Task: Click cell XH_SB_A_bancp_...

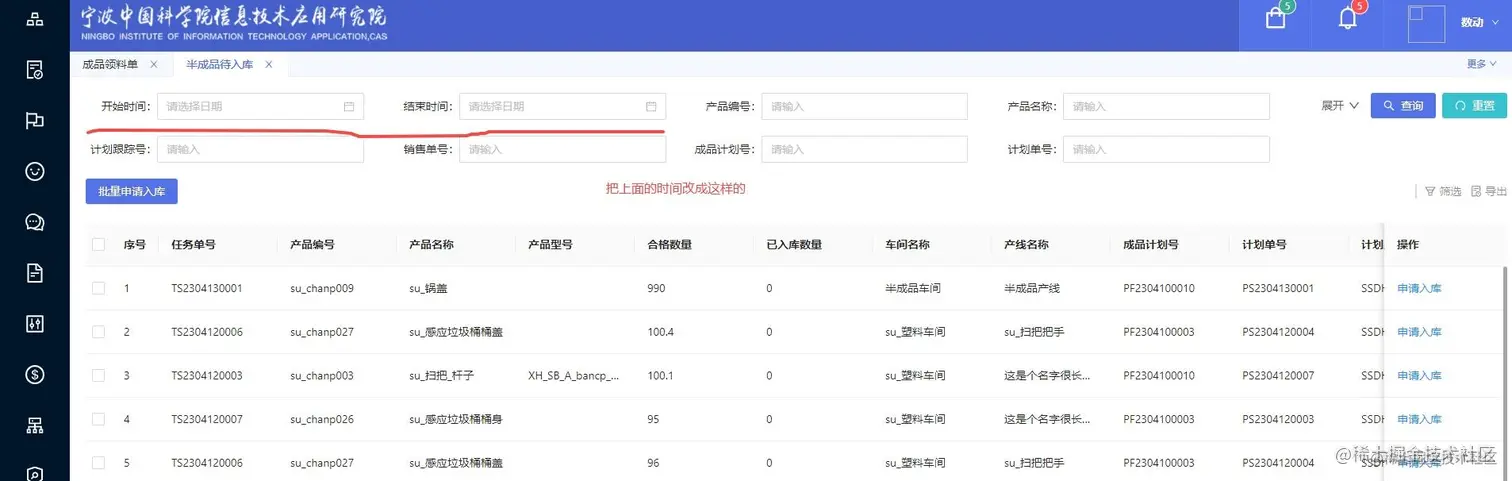Action: [574, 375]
